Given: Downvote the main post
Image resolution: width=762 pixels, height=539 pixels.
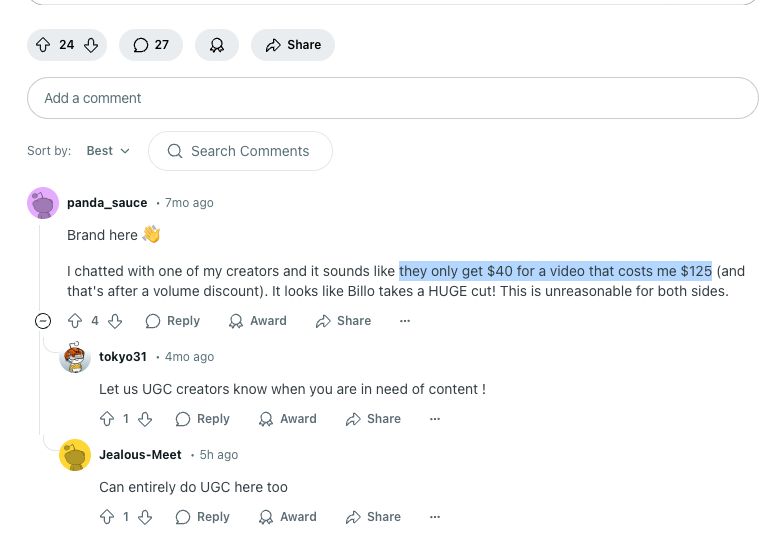Looking at the screenshot, I should [x=91, y=45].
